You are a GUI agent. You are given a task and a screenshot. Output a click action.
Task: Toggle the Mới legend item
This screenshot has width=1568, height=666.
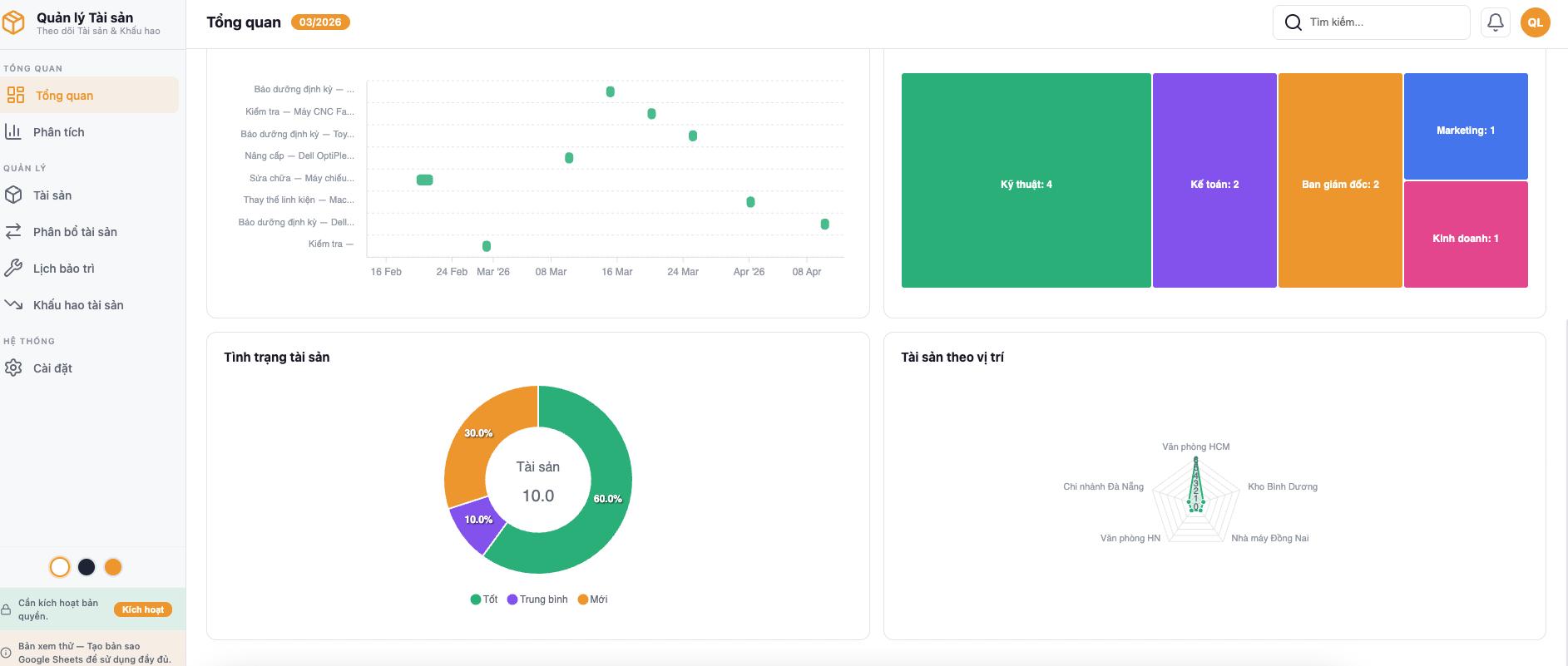click(592, 599)
